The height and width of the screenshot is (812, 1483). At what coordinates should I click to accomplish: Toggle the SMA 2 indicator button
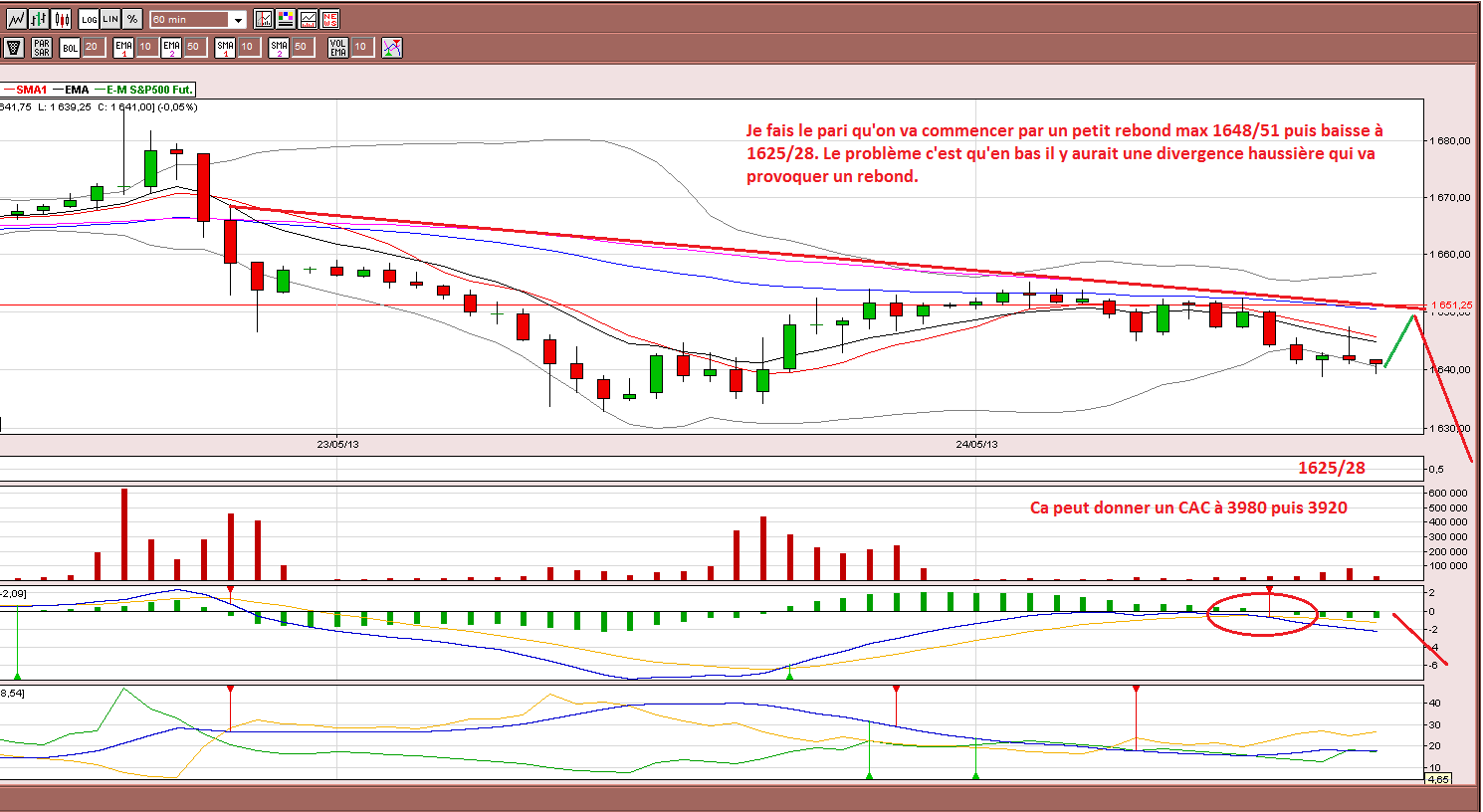tap(280, 47)
